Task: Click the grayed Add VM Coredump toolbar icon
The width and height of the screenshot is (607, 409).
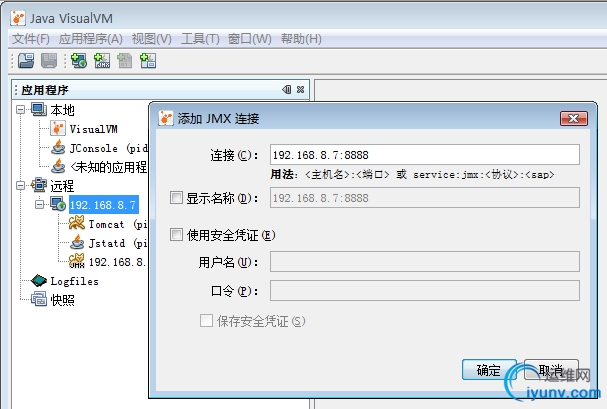Action: 125,61
